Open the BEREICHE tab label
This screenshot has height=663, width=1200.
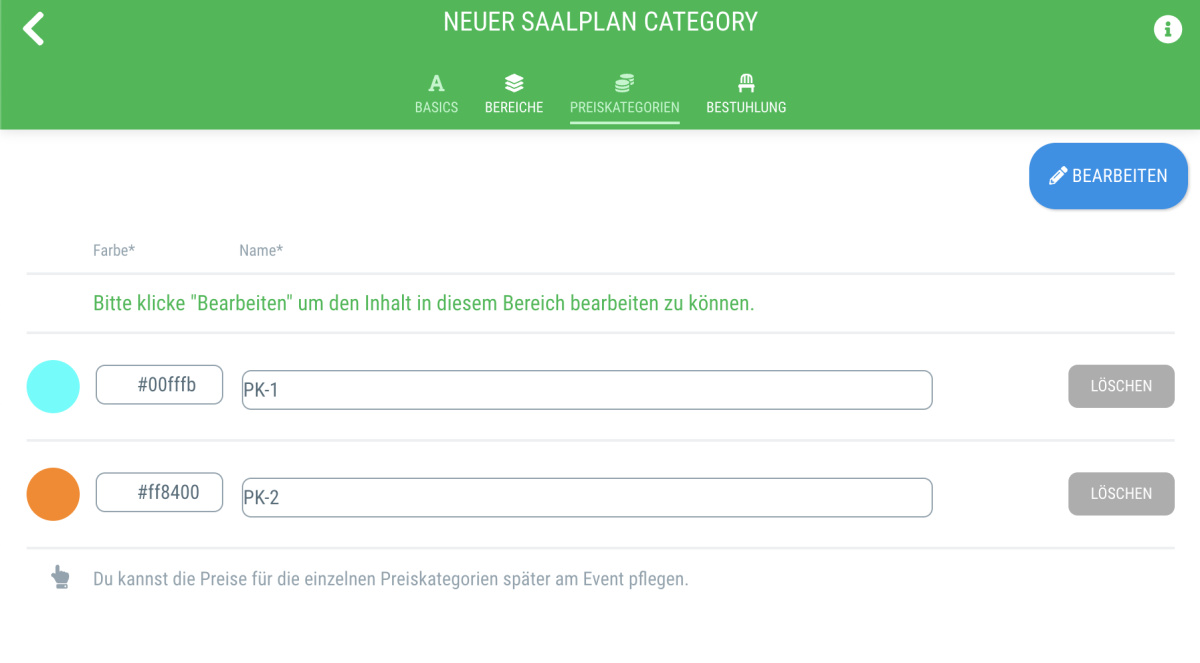click(x=514, y=107)
